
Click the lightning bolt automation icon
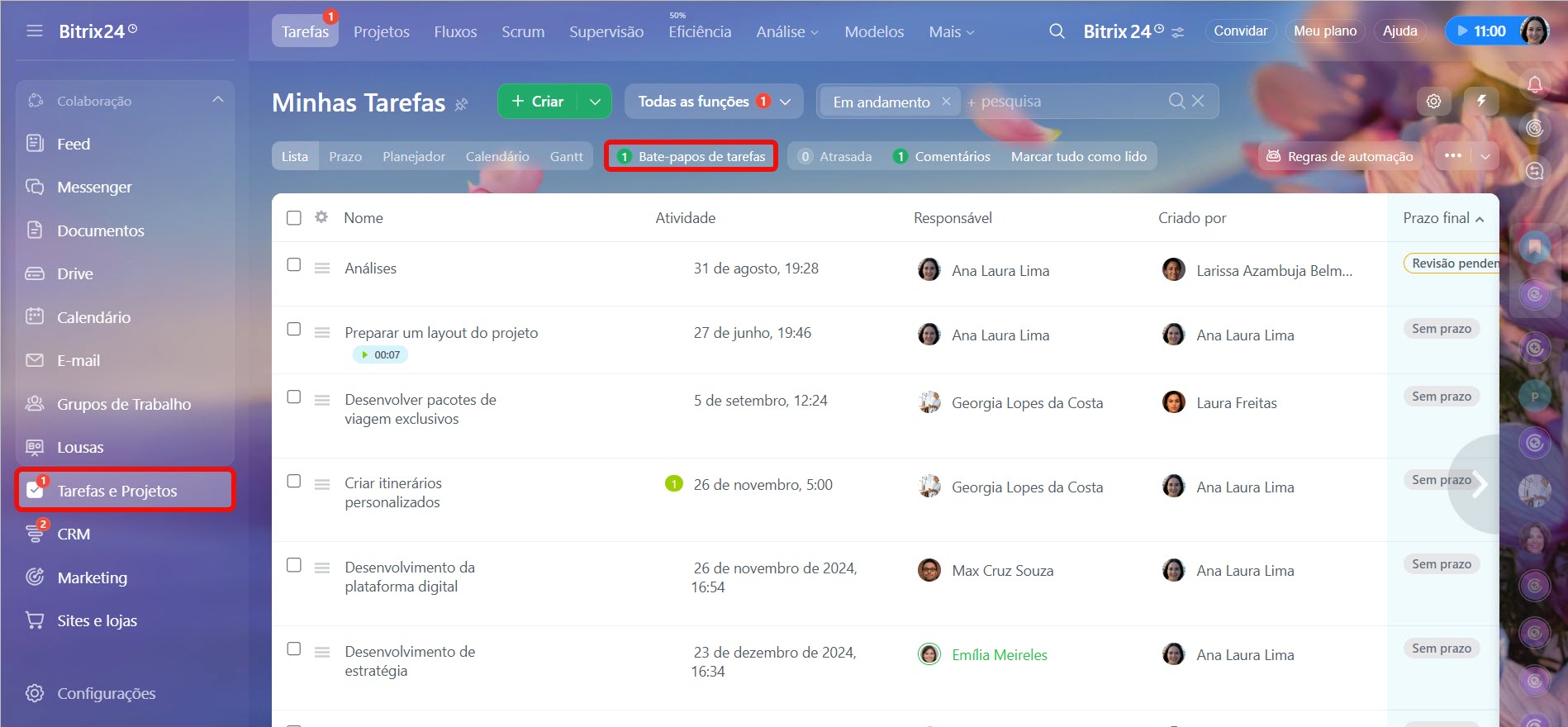[x=1481, y=101]
